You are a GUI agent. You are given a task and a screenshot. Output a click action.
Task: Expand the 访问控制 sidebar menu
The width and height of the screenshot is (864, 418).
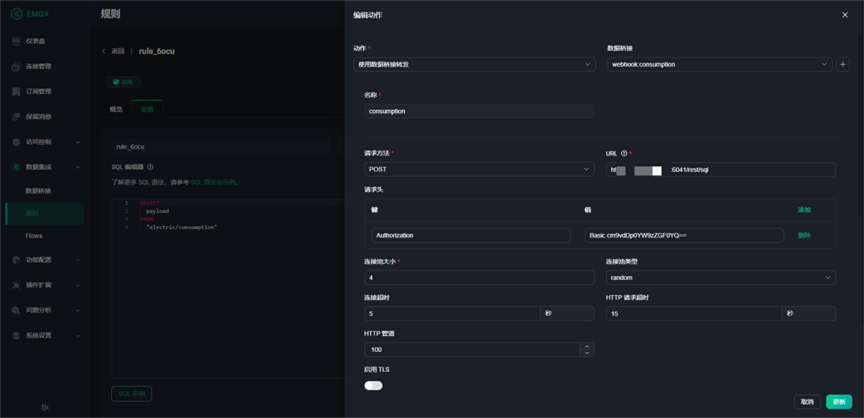click(45, 142)
